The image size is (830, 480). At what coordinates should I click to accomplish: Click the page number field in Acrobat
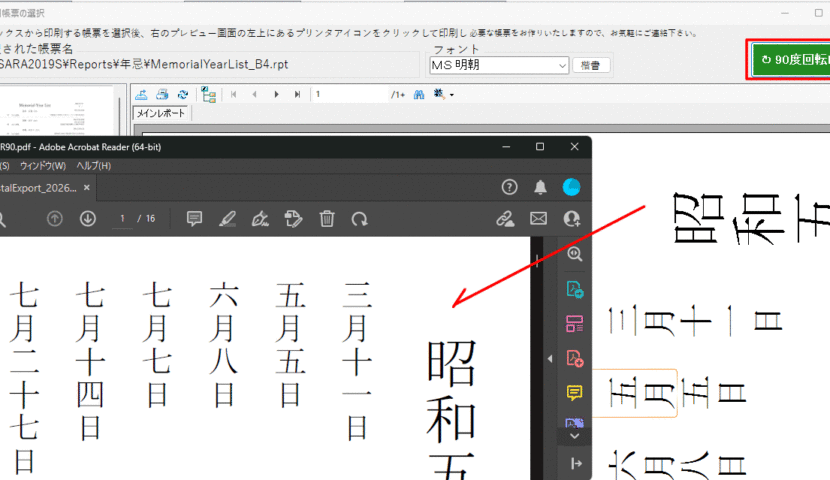123,218
